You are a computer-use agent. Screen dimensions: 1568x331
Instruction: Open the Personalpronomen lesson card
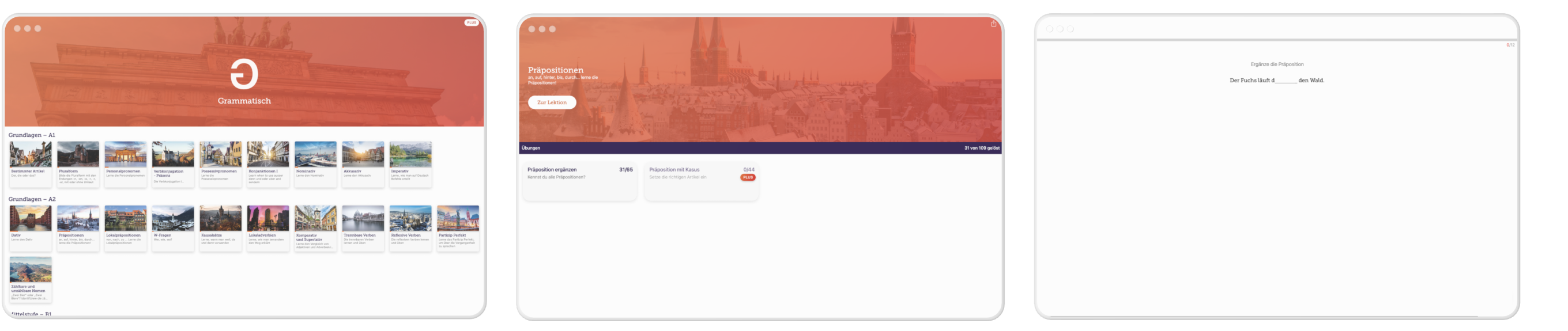coord(126,165)
